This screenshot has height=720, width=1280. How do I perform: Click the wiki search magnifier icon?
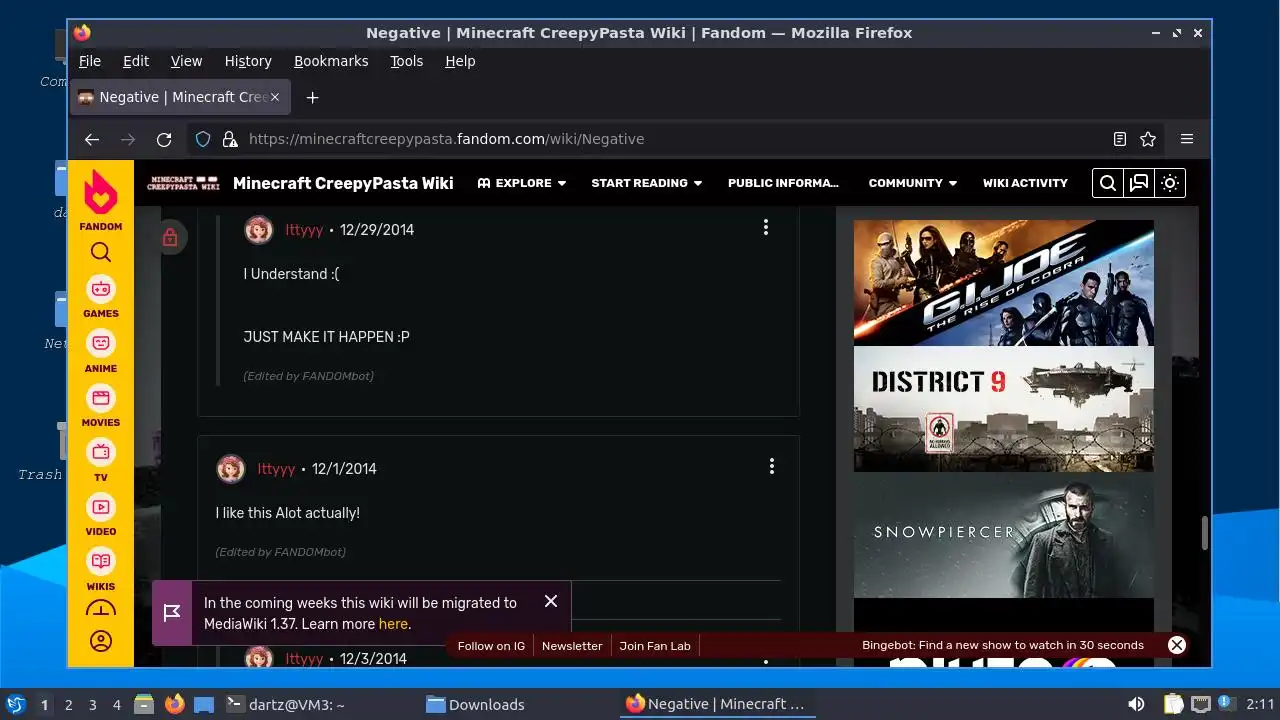pyautogui.click(x=1108, y=183)
